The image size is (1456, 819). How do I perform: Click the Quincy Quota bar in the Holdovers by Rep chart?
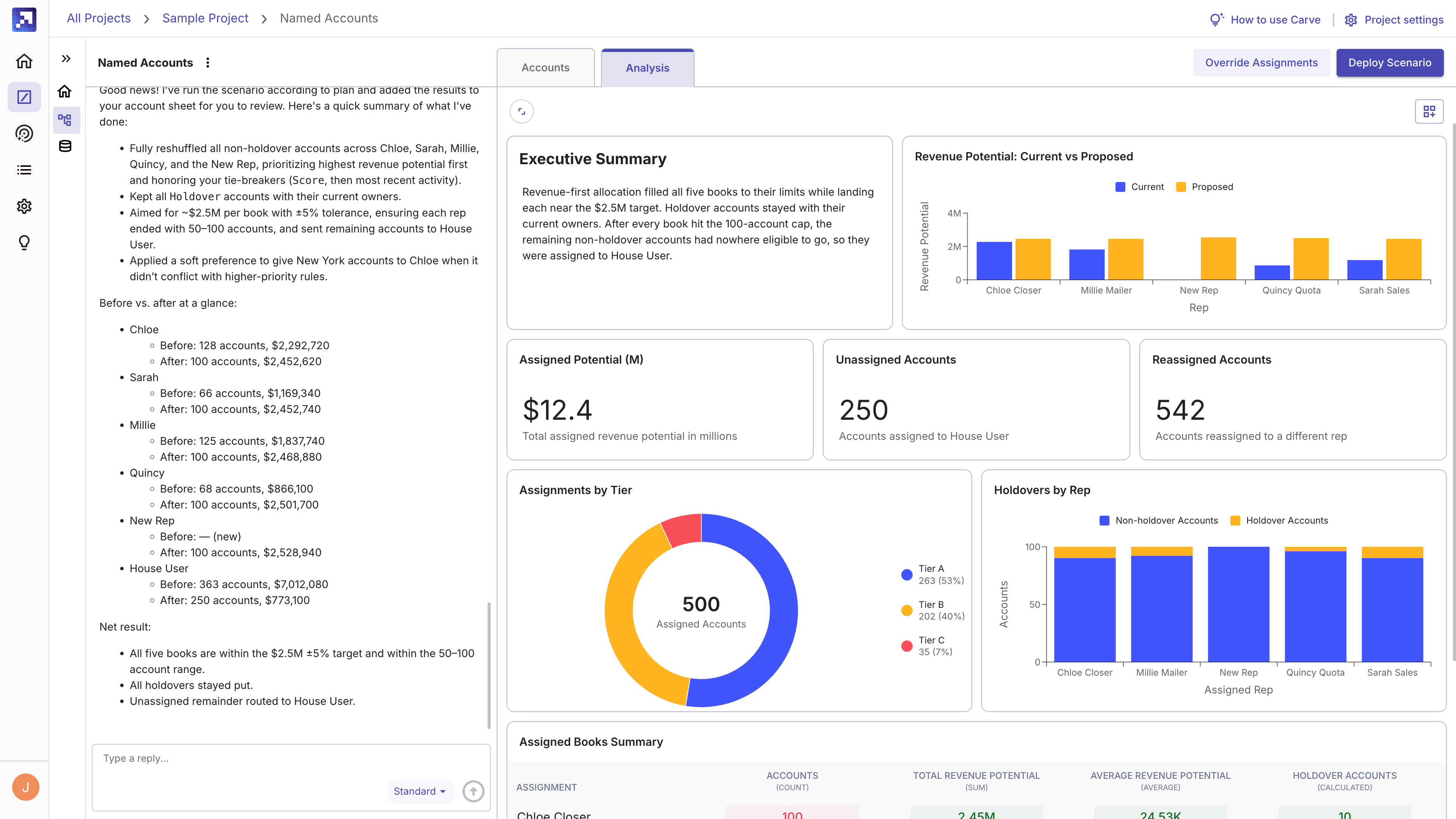[x=1315, y=604]
